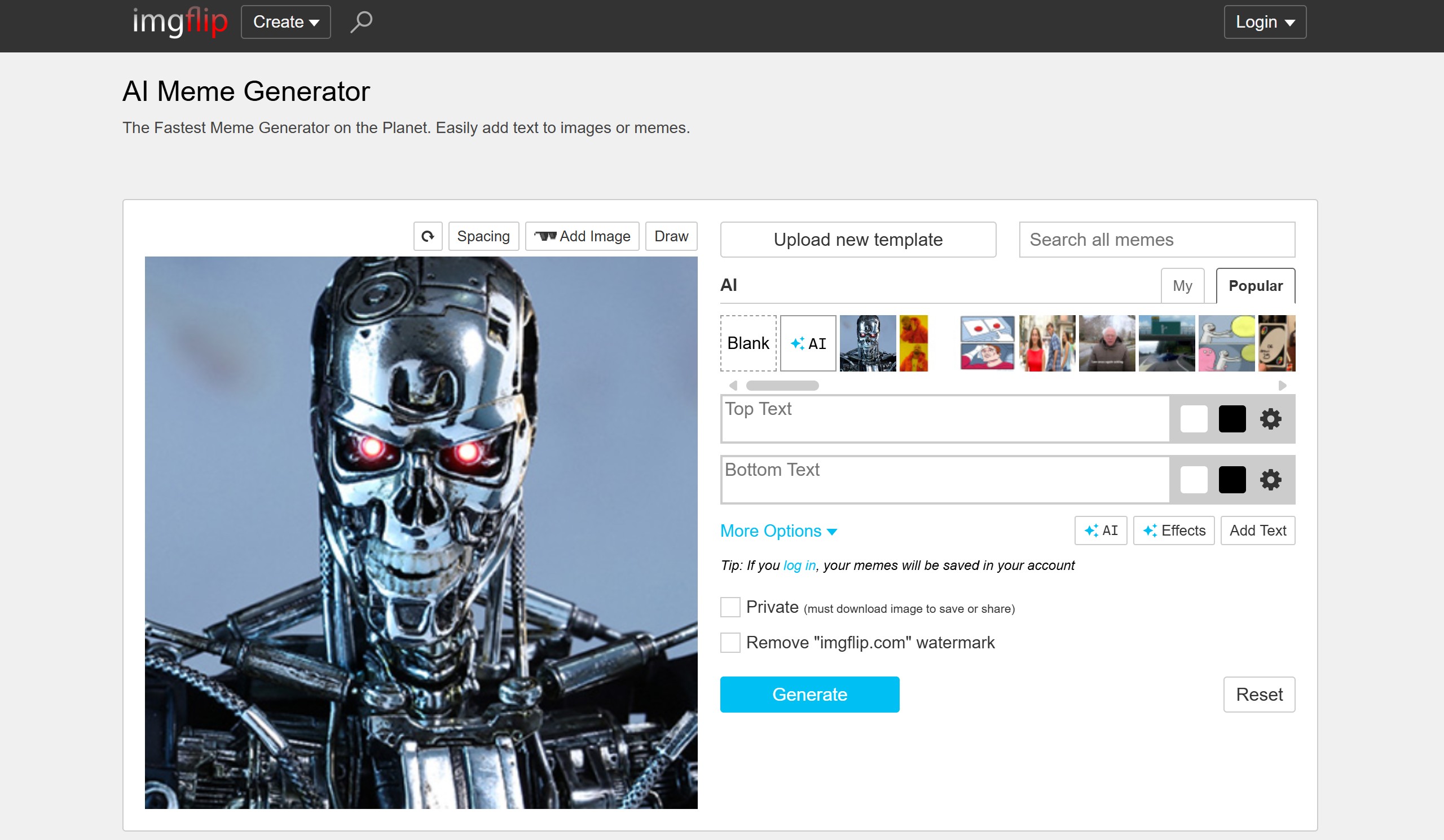1444x840 pixels.
Task: Enable the Private checkbox
Action: coord(730,607)
